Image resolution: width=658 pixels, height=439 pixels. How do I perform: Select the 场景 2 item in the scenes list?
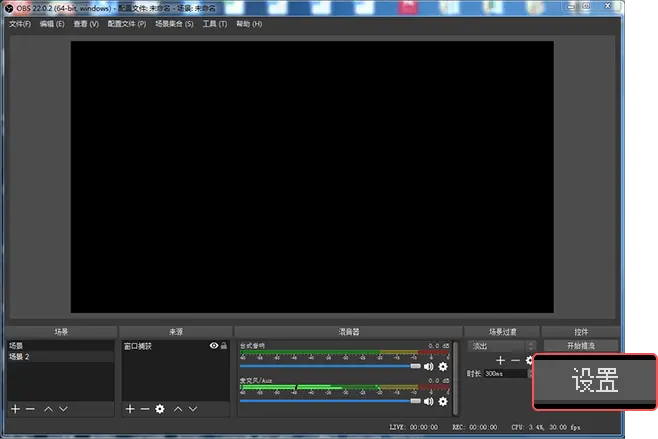click(60, 357)
